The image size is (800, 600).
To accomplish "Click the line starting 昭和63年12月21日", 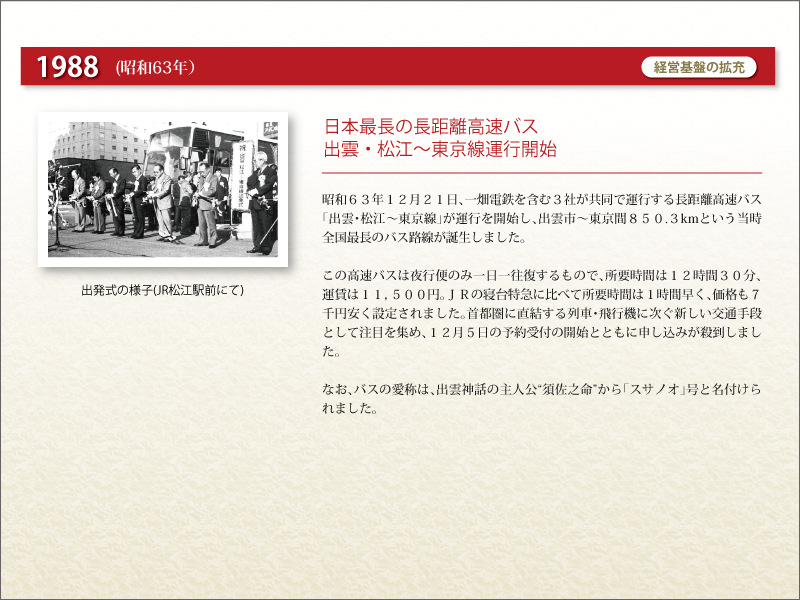I will [542, 201].
